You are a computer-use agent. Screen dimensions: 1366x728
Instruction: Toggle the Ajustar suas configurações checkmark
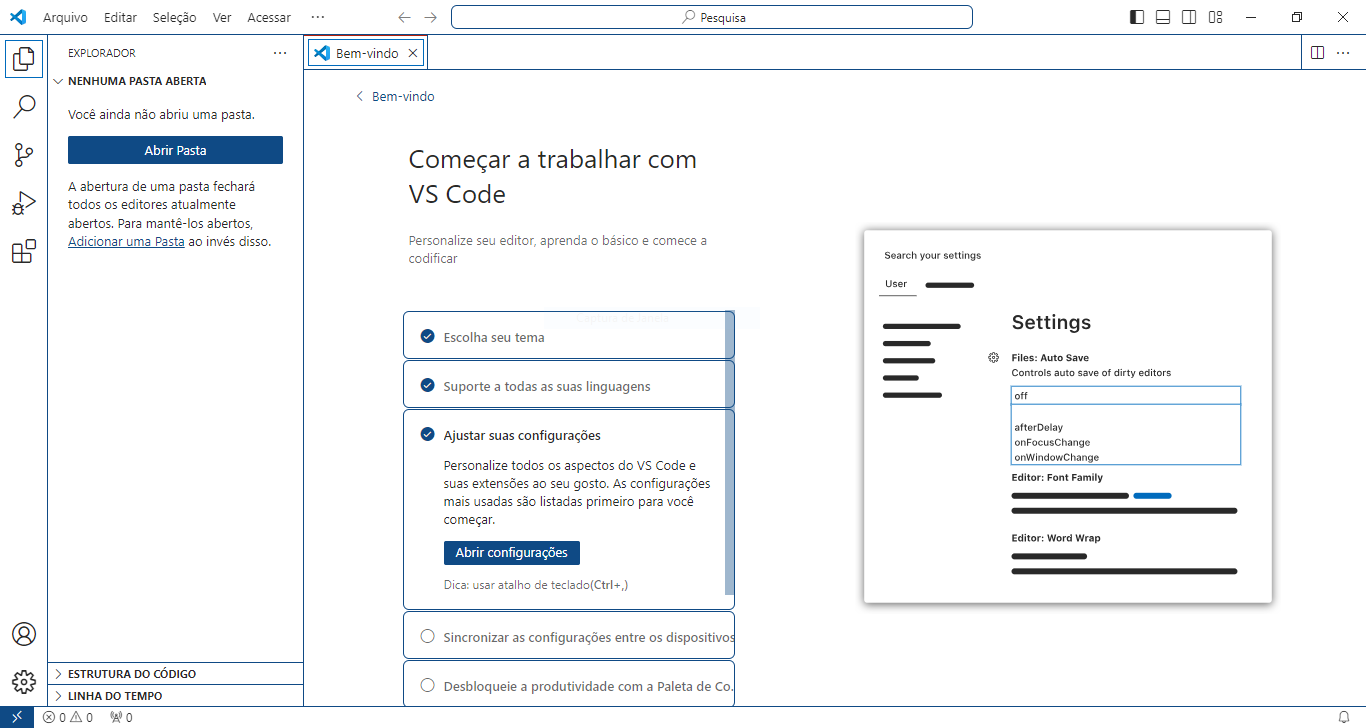tap(428, 434)
